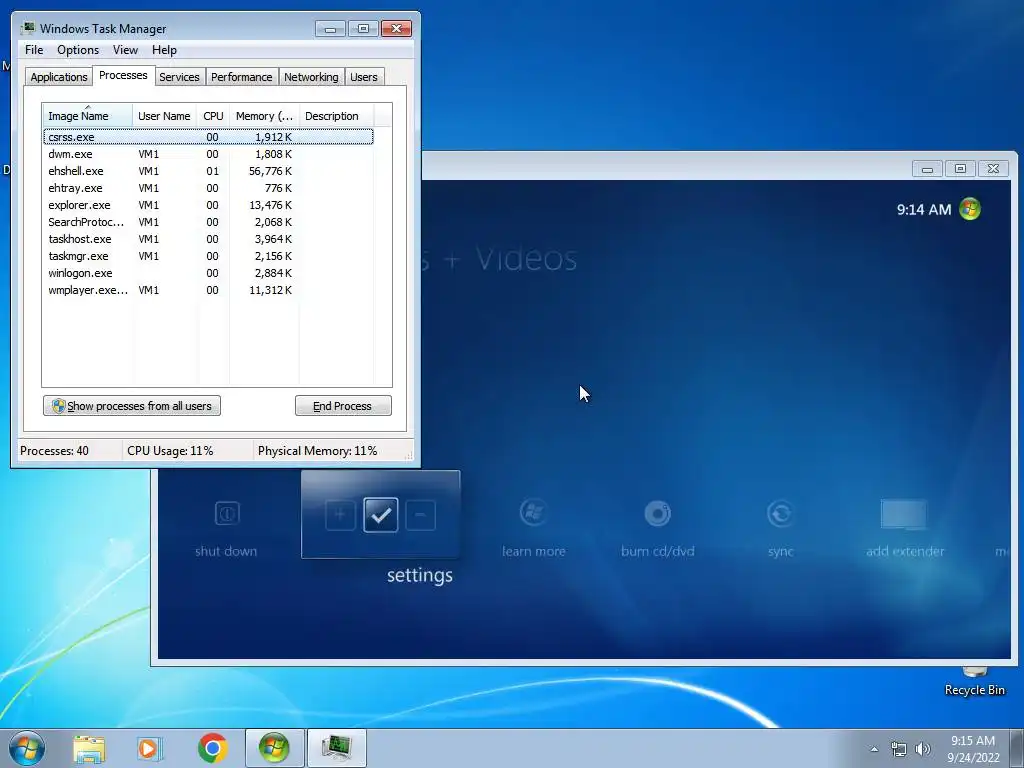
Task: Select the explorer.exe process
Action: click(208, 205)
